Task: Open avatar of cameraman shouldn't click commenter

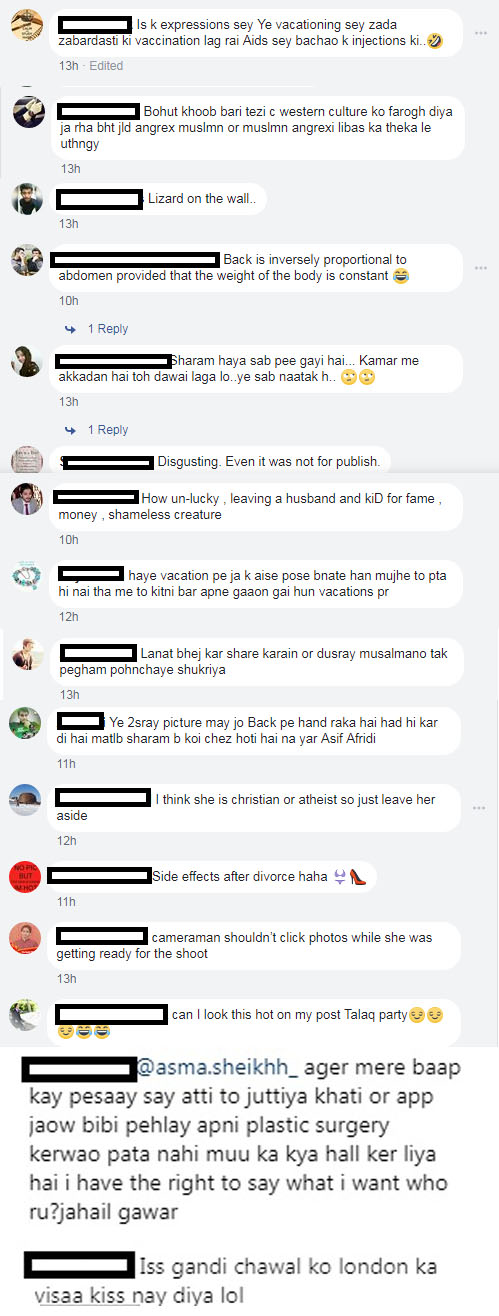Action: point(25,940)
